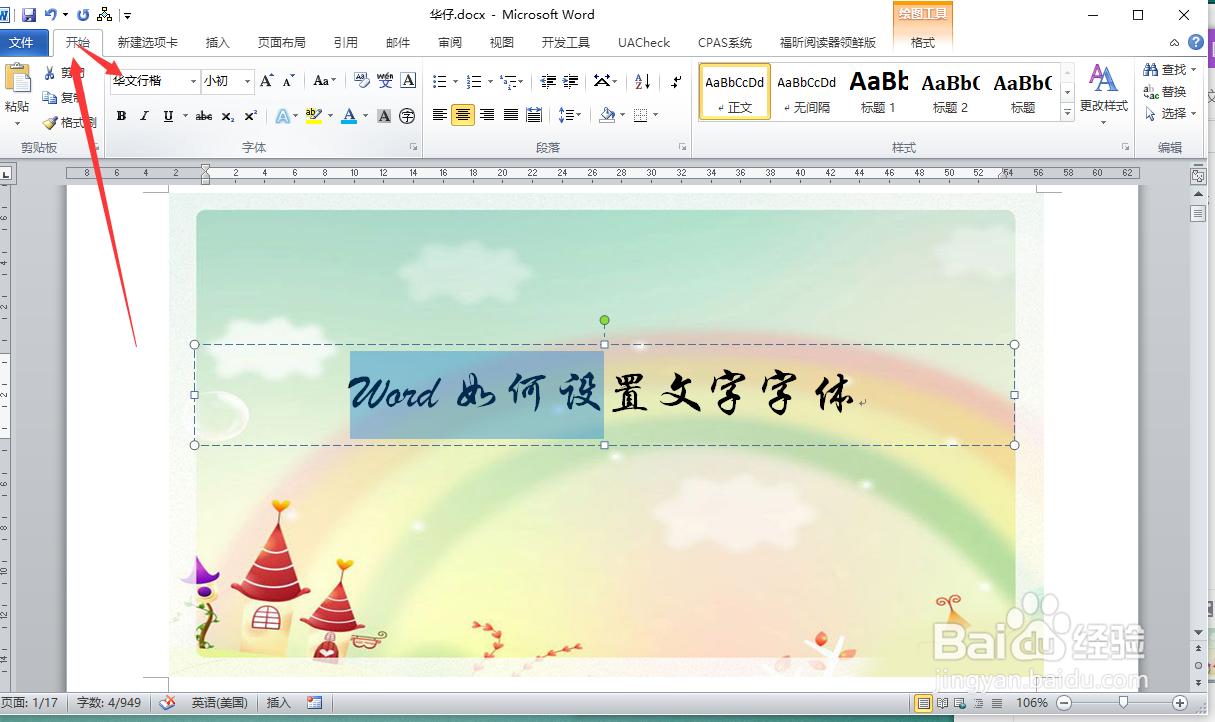Apply italic formatting
The width and height of the screenshot is (1215, 722).
[145, 116]
